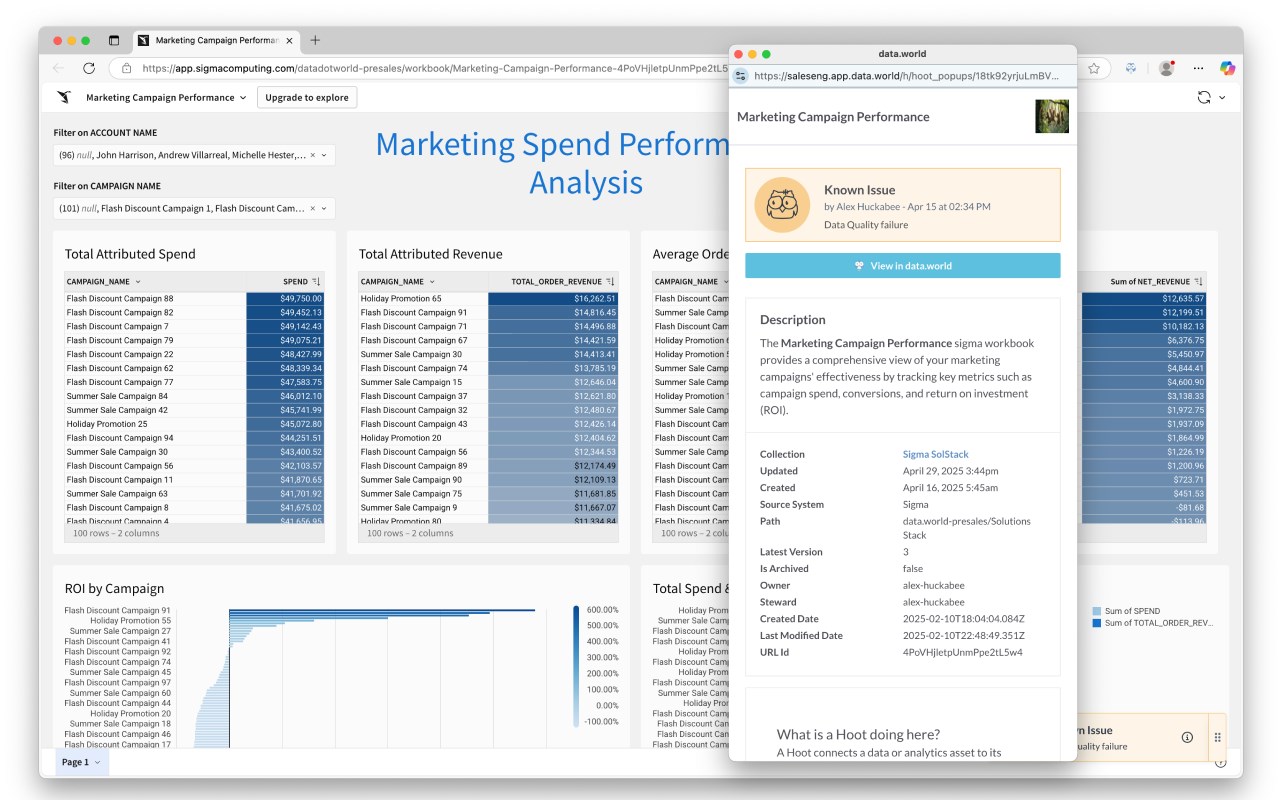This screenshot has height=800, width=1280.
Task: Click the Upgrade to explore button
Action: tap(307, 98)
